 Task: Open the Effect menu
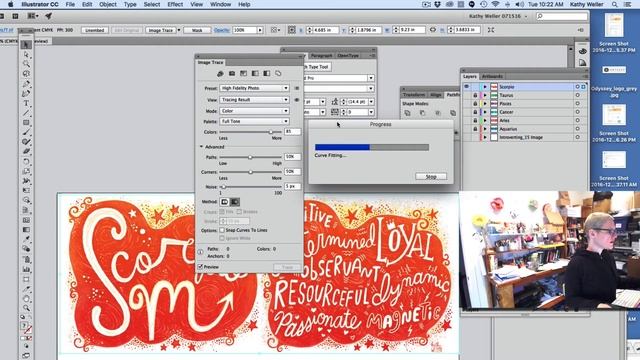175,4
